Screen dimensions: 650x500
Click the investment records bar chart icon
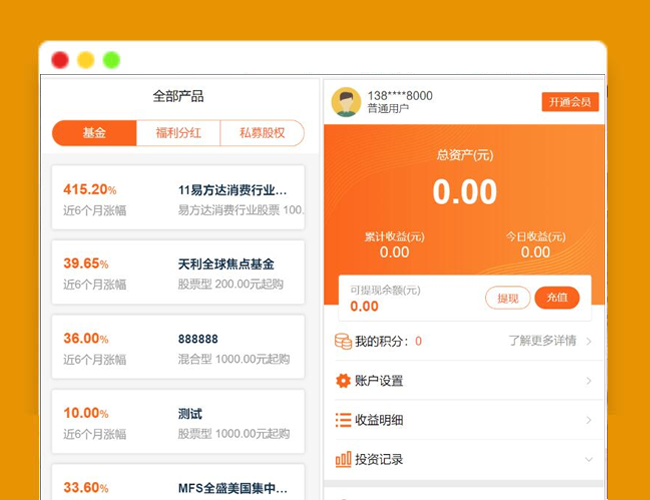pos(343,459)
